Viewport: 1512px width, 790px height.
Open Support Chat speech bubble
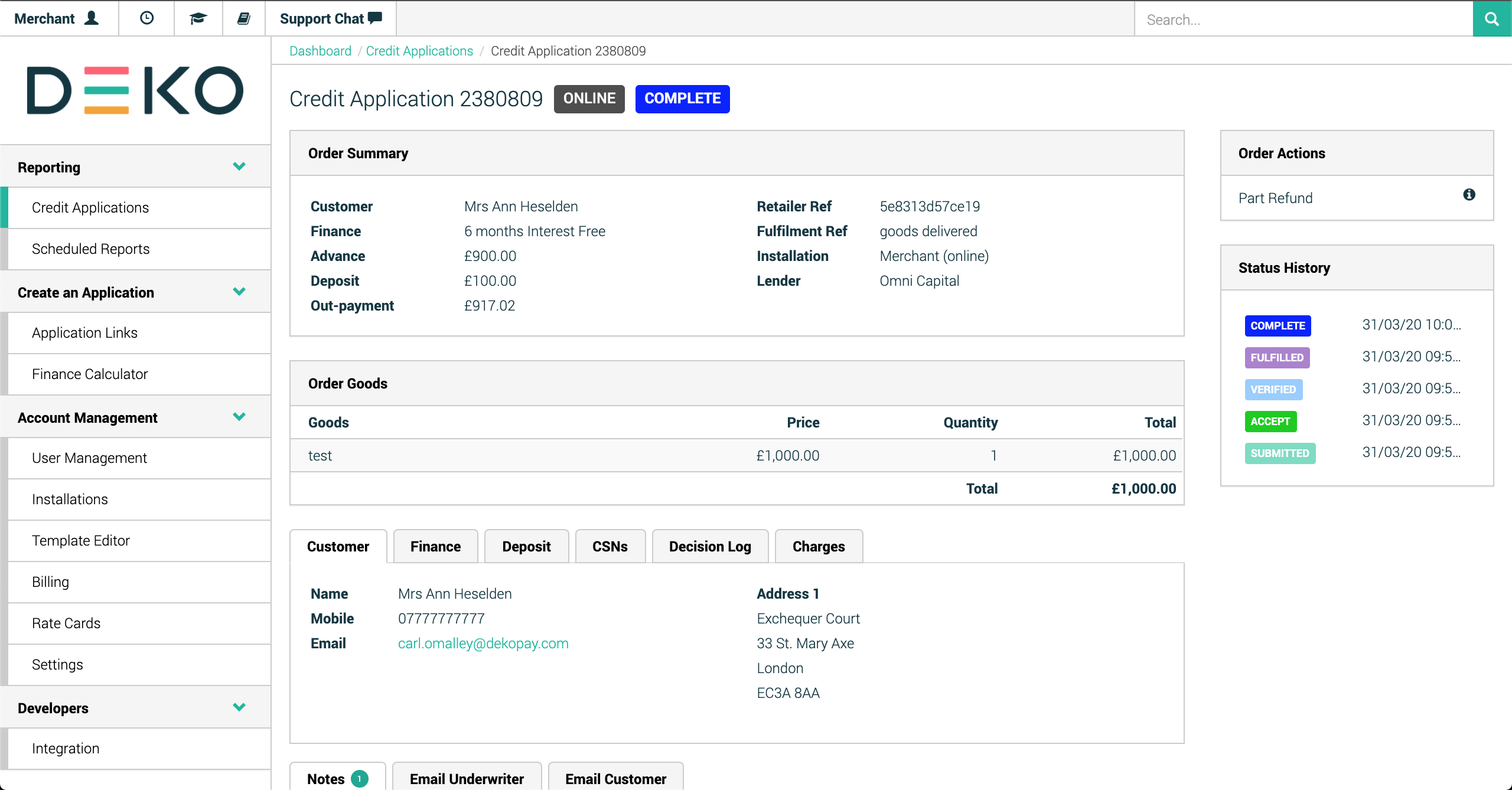pyautogui.click(x=375, y=18)
